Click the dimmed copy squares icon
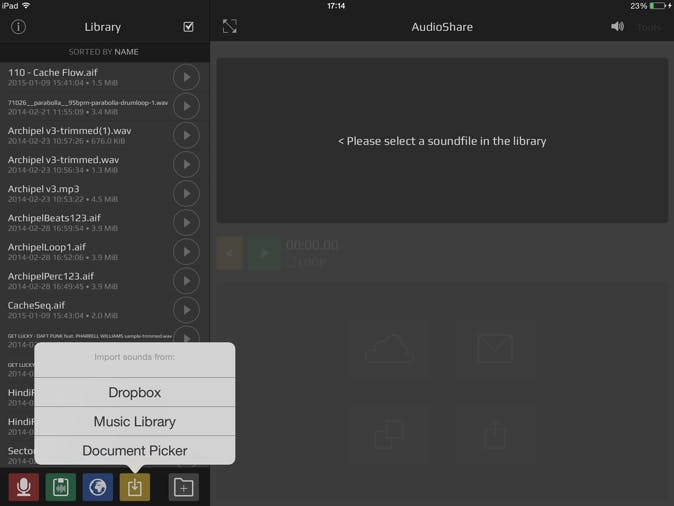Viewport: 674px width, 506px height. click(x=389, y=434)
